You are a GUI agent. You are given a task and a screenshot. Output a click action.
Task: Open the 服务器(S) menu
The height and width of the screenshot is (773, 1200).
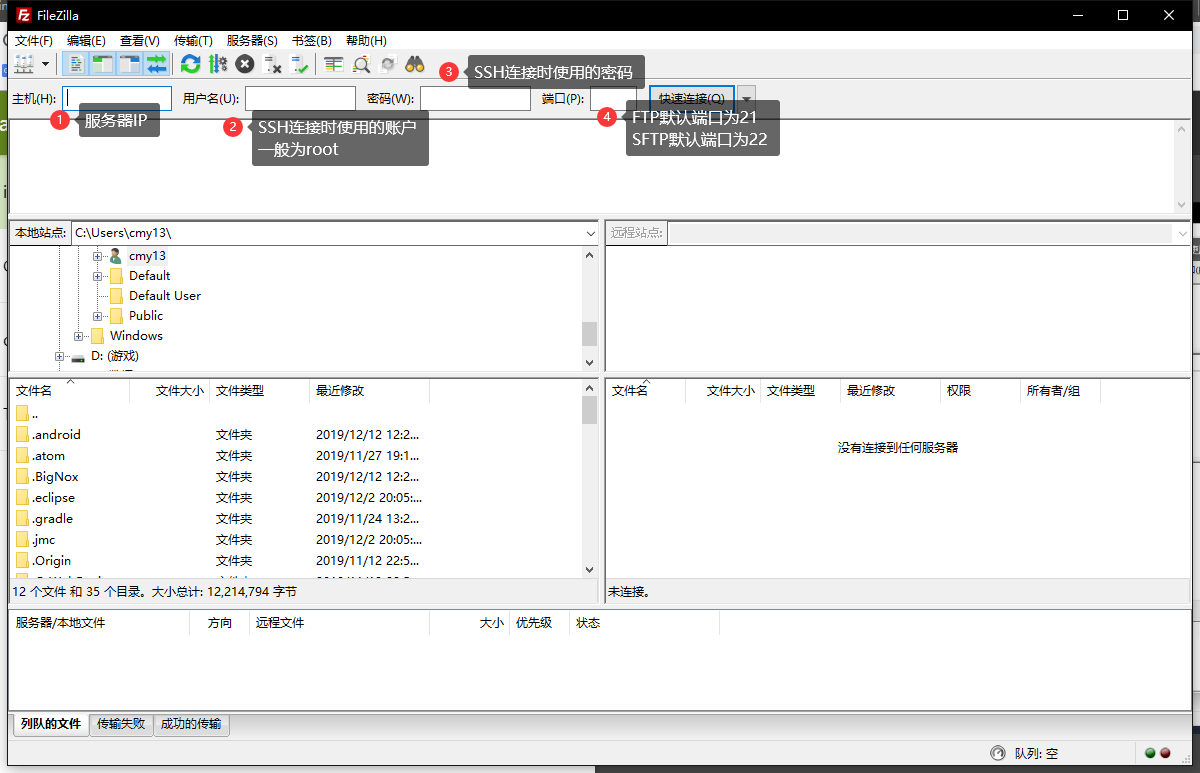coord(252,40)
